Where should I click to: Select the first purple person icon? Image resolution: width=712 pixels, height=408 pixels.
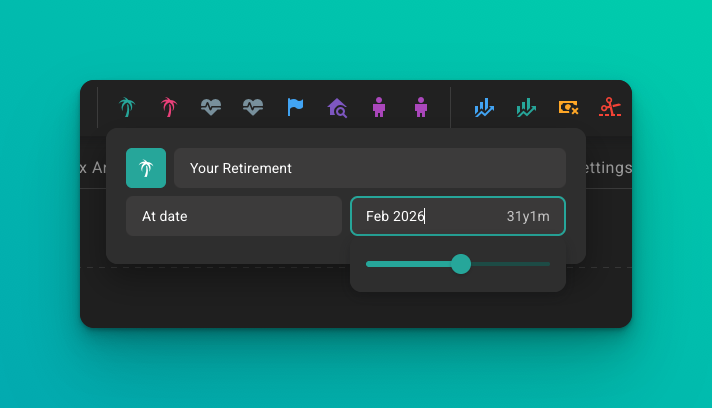click(x=379, y=107)
